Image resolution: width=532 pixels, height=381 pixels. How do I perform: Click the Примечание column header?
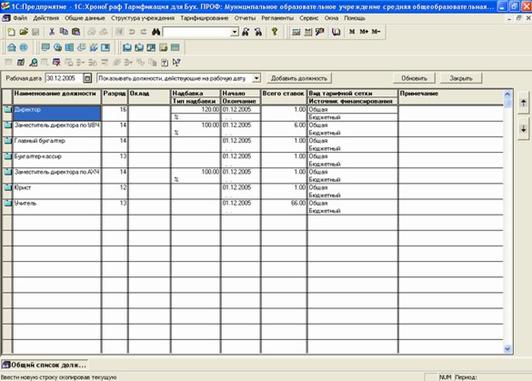point(451,97)
